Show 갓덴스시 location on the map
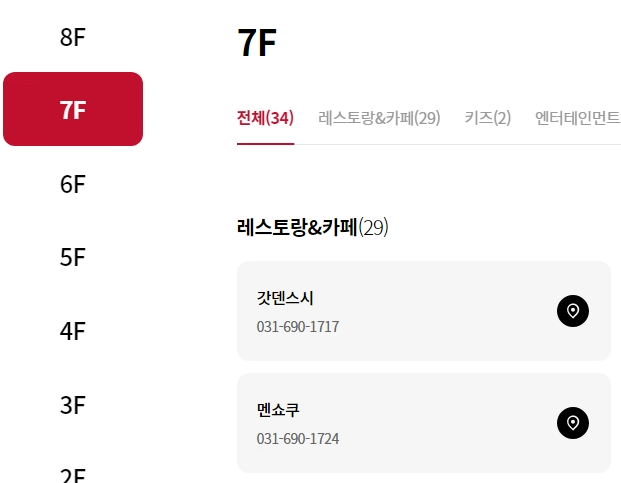Image resolution: width=621 pixels, height=483 pixels. 573,311
